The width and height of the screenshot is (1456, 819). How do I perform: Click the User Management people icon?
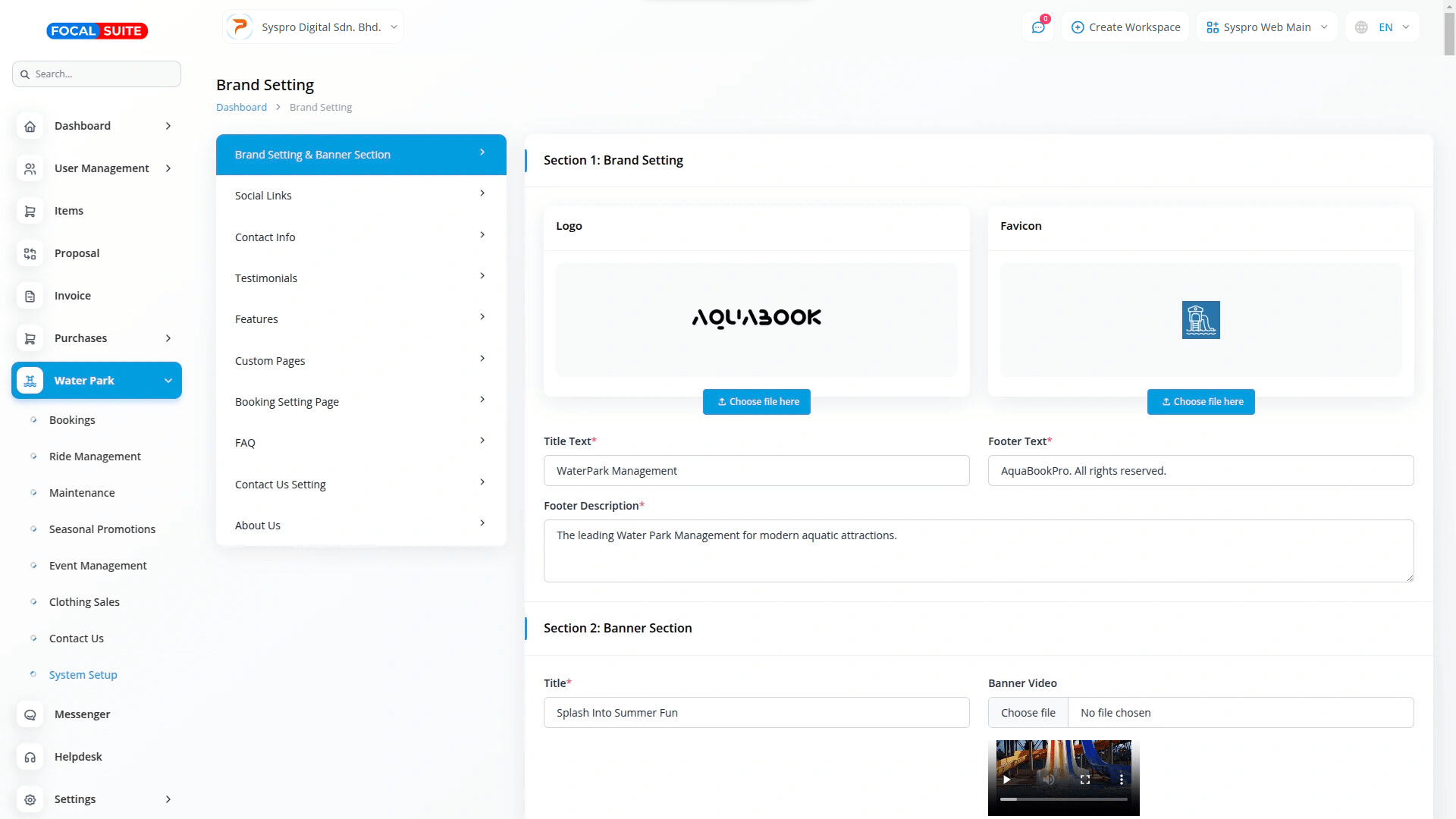coord(30,169)
